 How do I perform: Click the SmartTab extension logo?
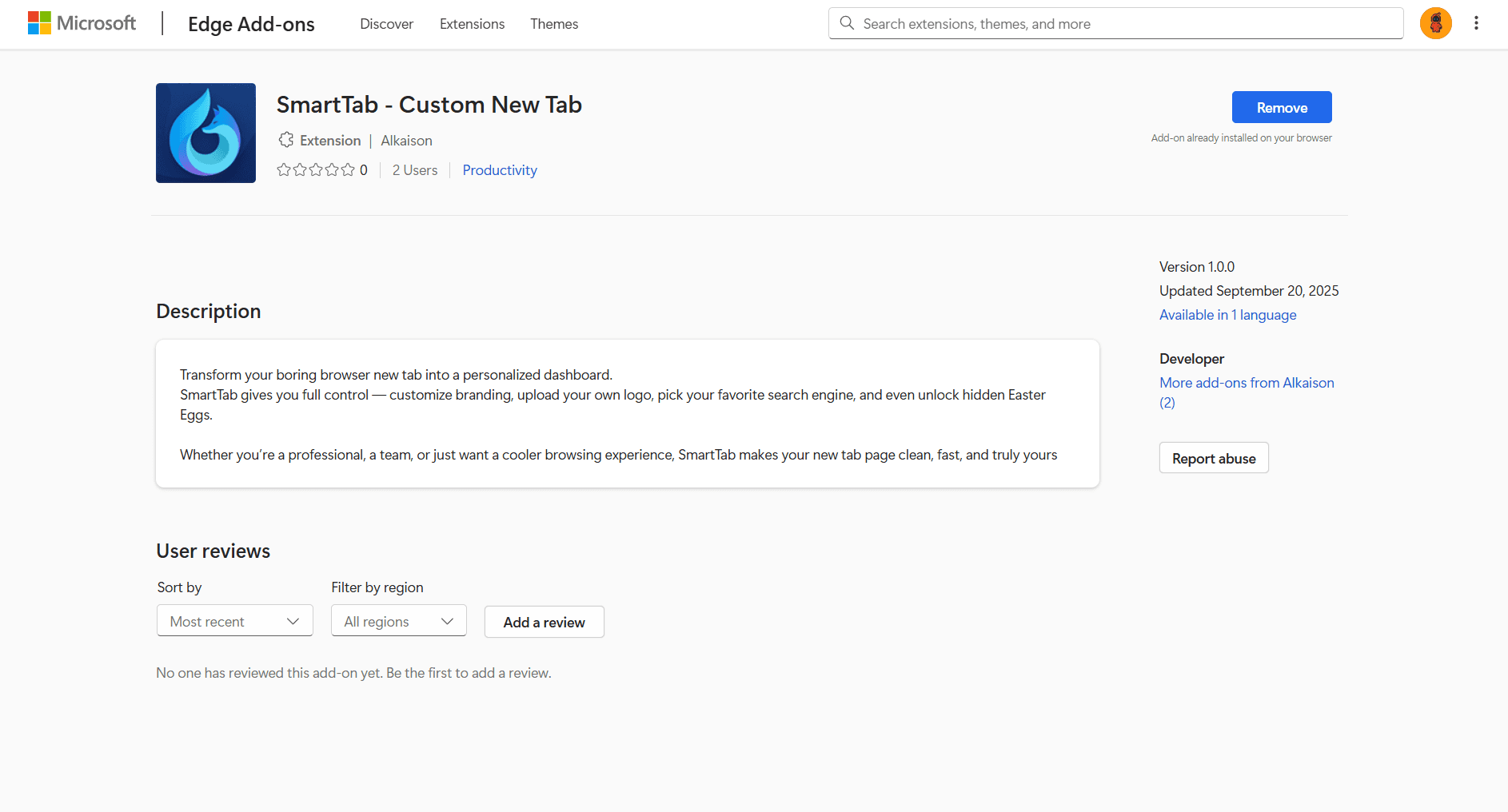point(205,133)
